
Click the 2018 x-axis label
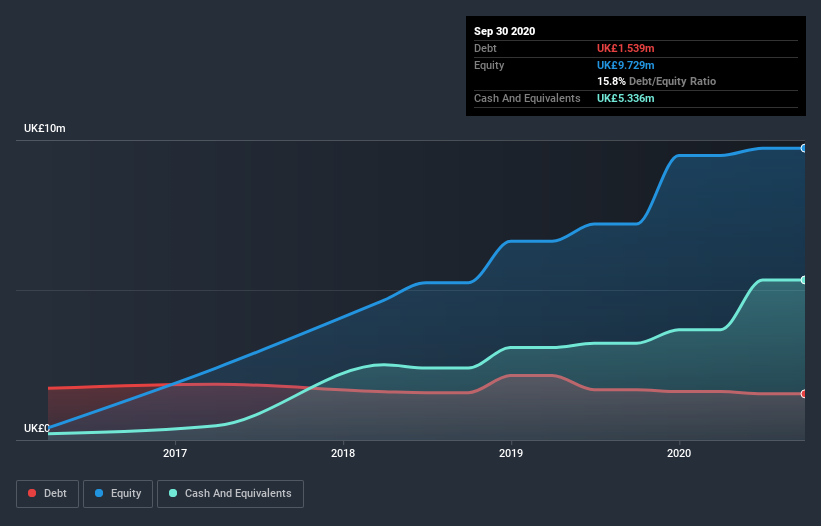click(x=343, y=453)
